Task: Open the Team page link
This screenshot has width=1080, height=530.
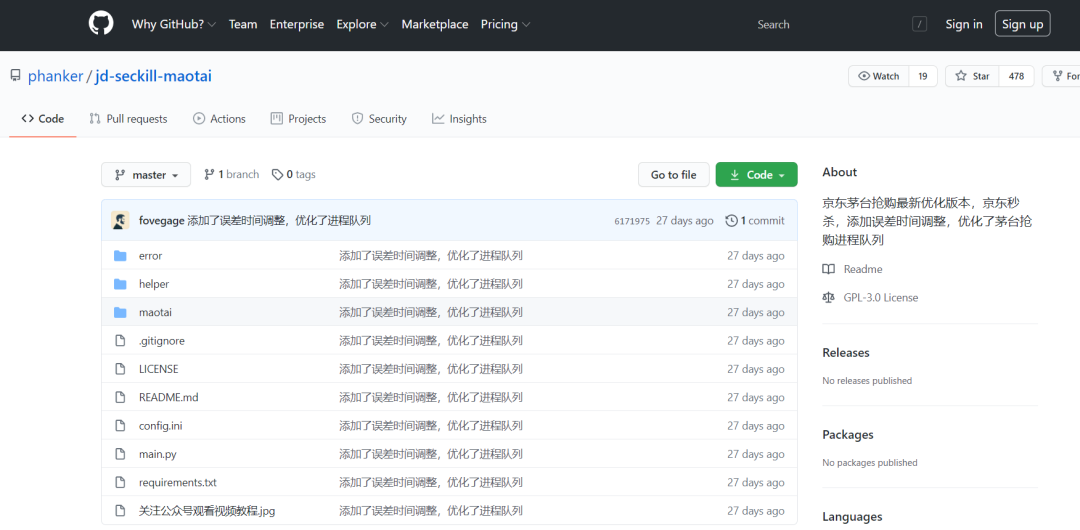Action: pyautogui.click(x=243, y=24)
